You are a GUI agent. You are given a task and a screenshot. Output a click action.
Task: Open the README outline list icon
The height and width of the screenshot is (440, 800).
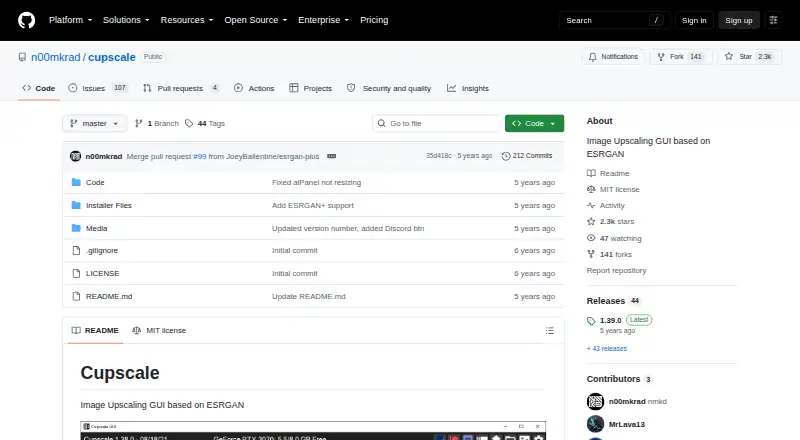tap(549, 331)
